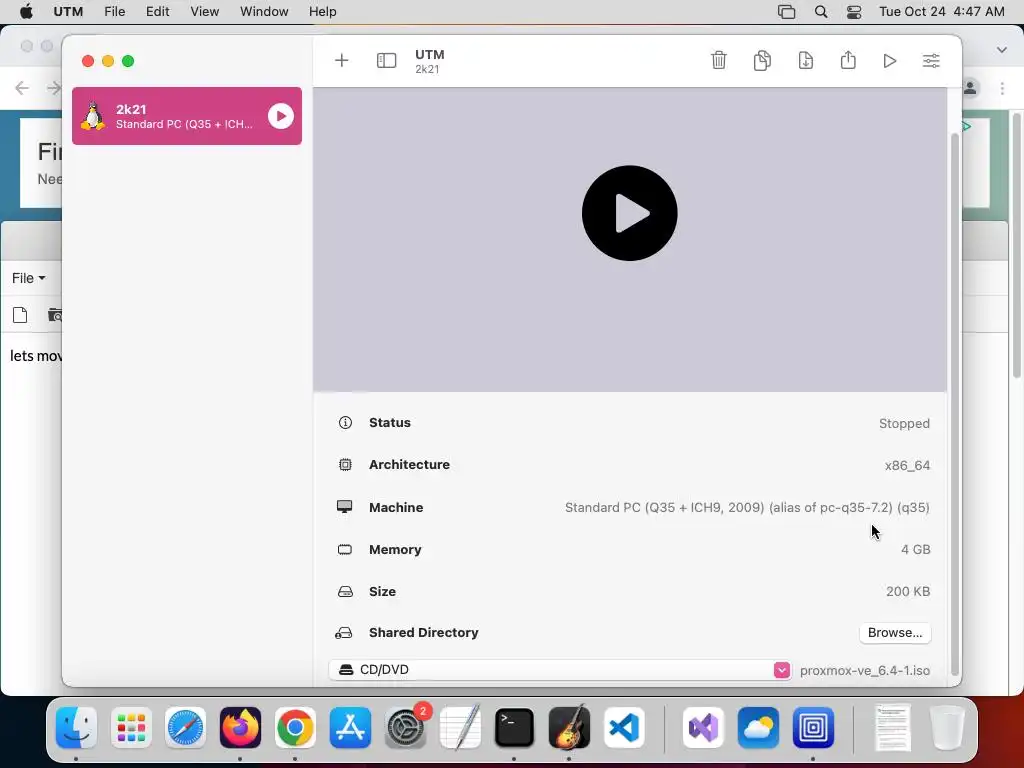Click the Status info icon
This screenshot has width=1024, height=768.
(x=345, y=423)
